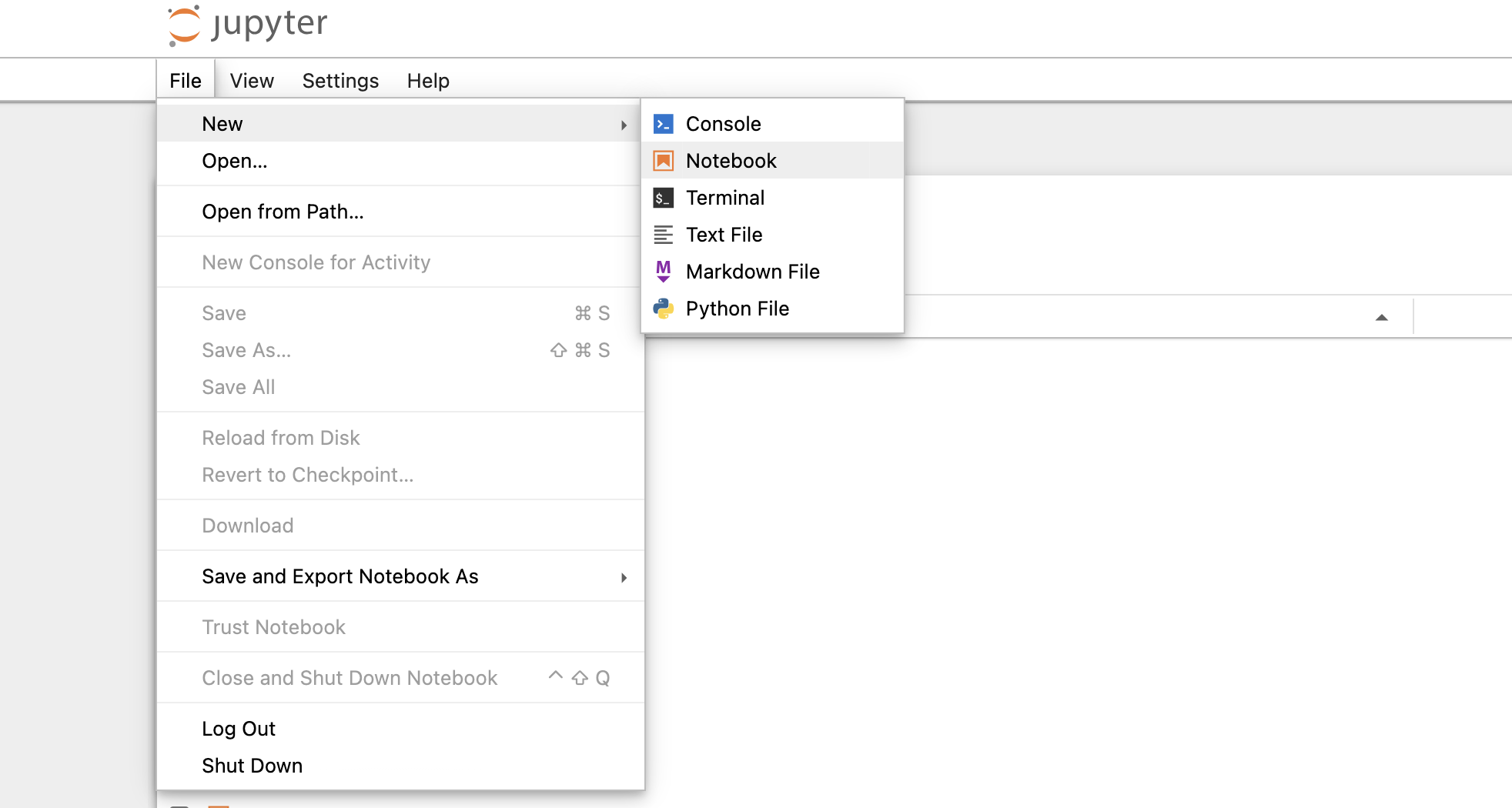1512x808 pixels.
Task: Click the purple Markdown File icon
Action: click(x=663, y=272)
